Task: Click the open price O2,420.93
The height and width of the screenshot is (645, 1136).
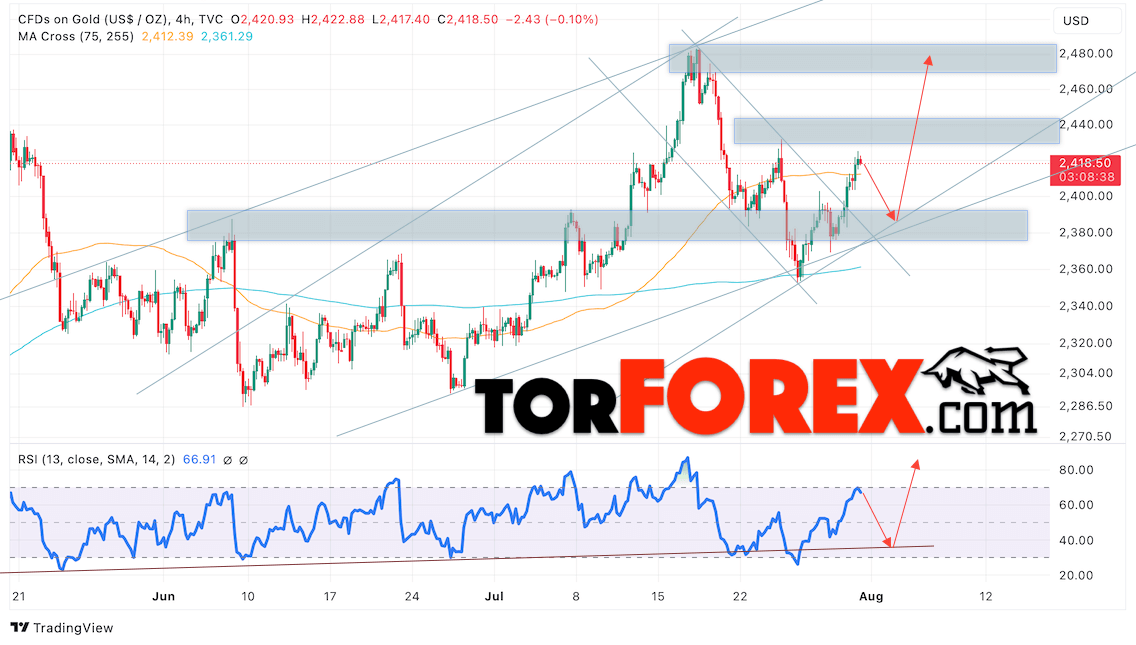Action: [x=263, y=20]
